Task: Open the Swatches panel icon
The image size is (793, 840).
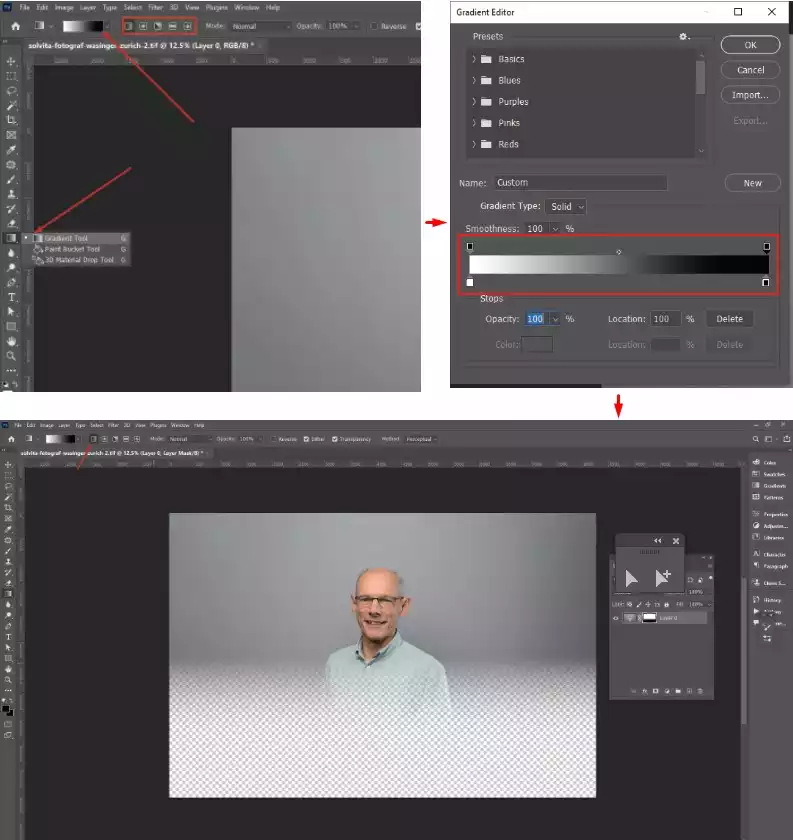Action: tap(757, 474)
